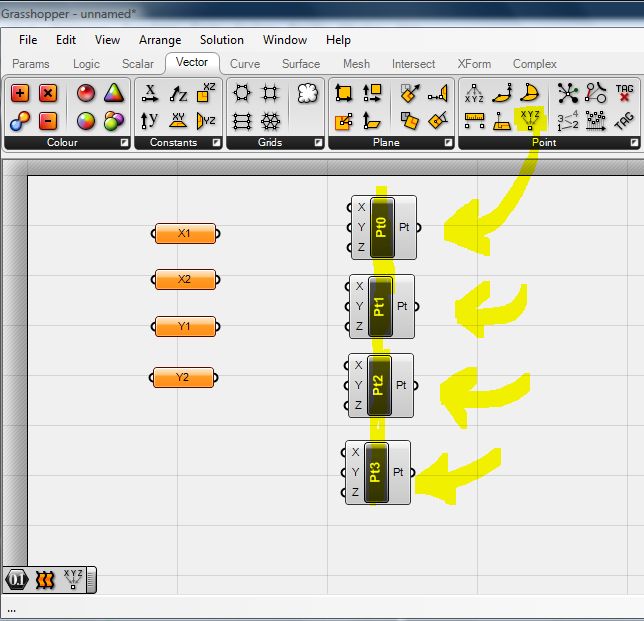The width and height of the screenshot is (644, 621).
Task: Click the RGB triangle colour icon
Action: point(113,94)
